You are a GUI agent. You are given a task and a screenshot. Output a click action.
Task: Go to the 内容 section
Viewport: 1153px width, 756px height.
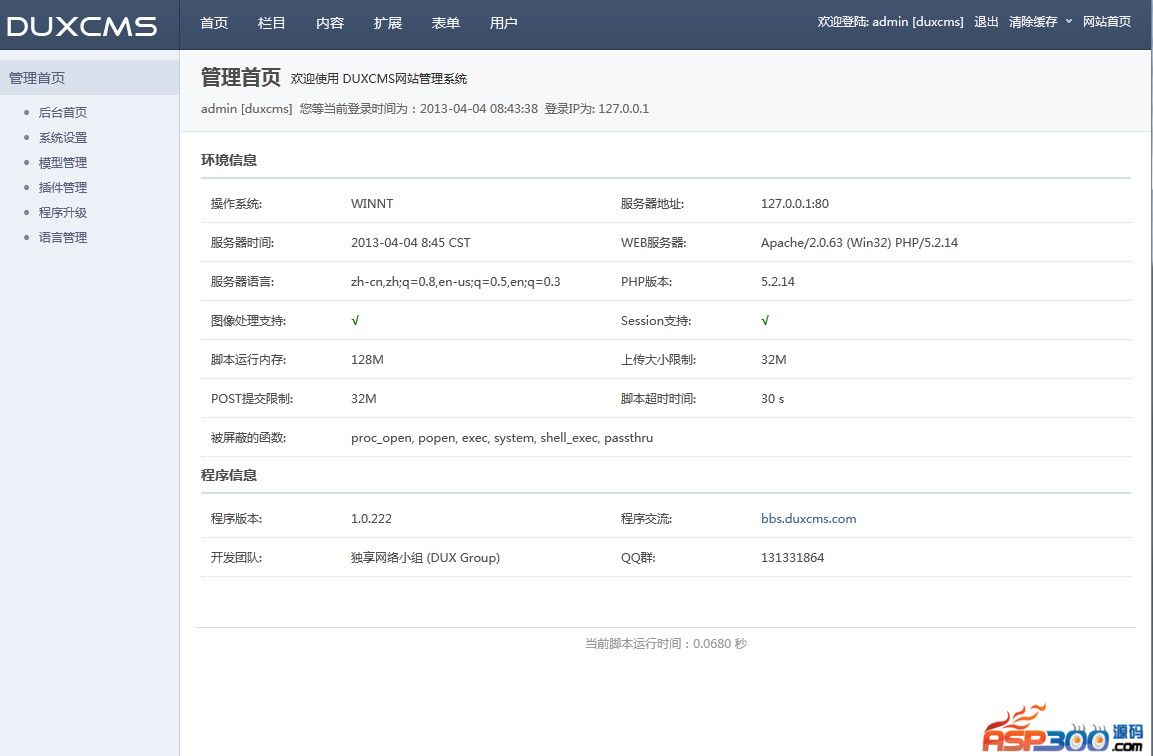tap(330, 23)
